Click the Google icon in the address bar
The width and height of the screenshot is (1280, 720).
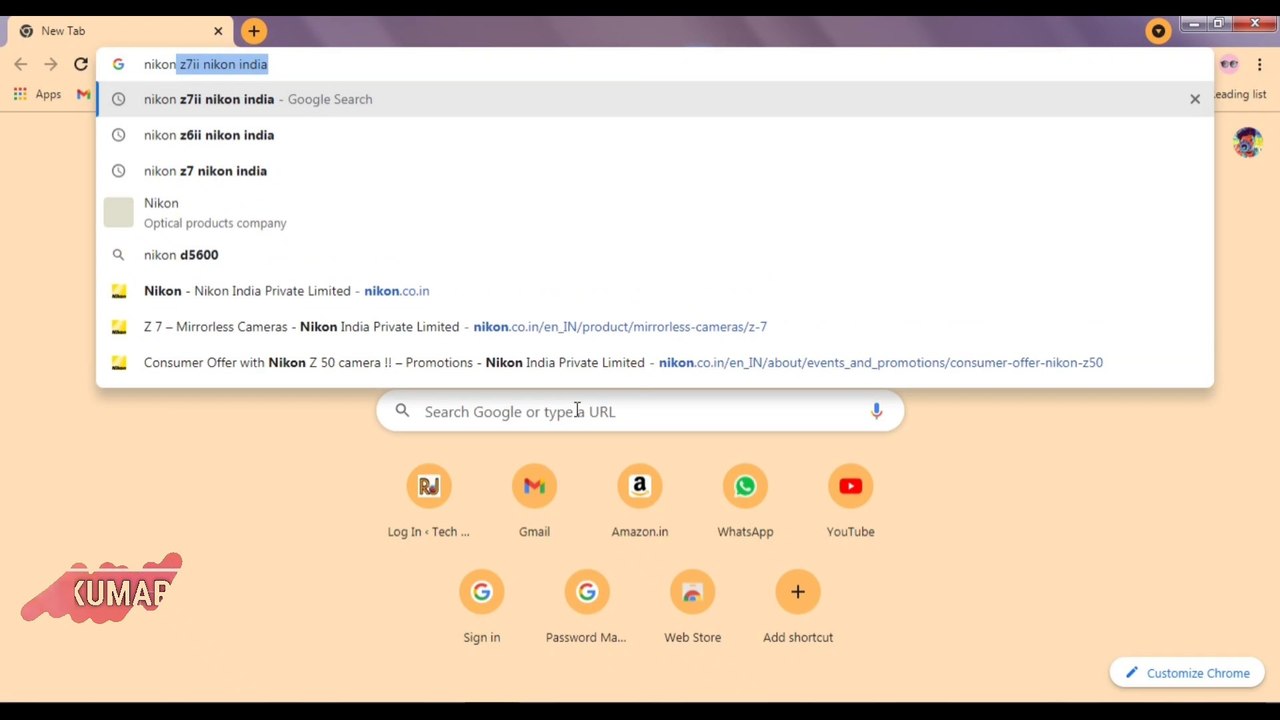tap(118, 64)
